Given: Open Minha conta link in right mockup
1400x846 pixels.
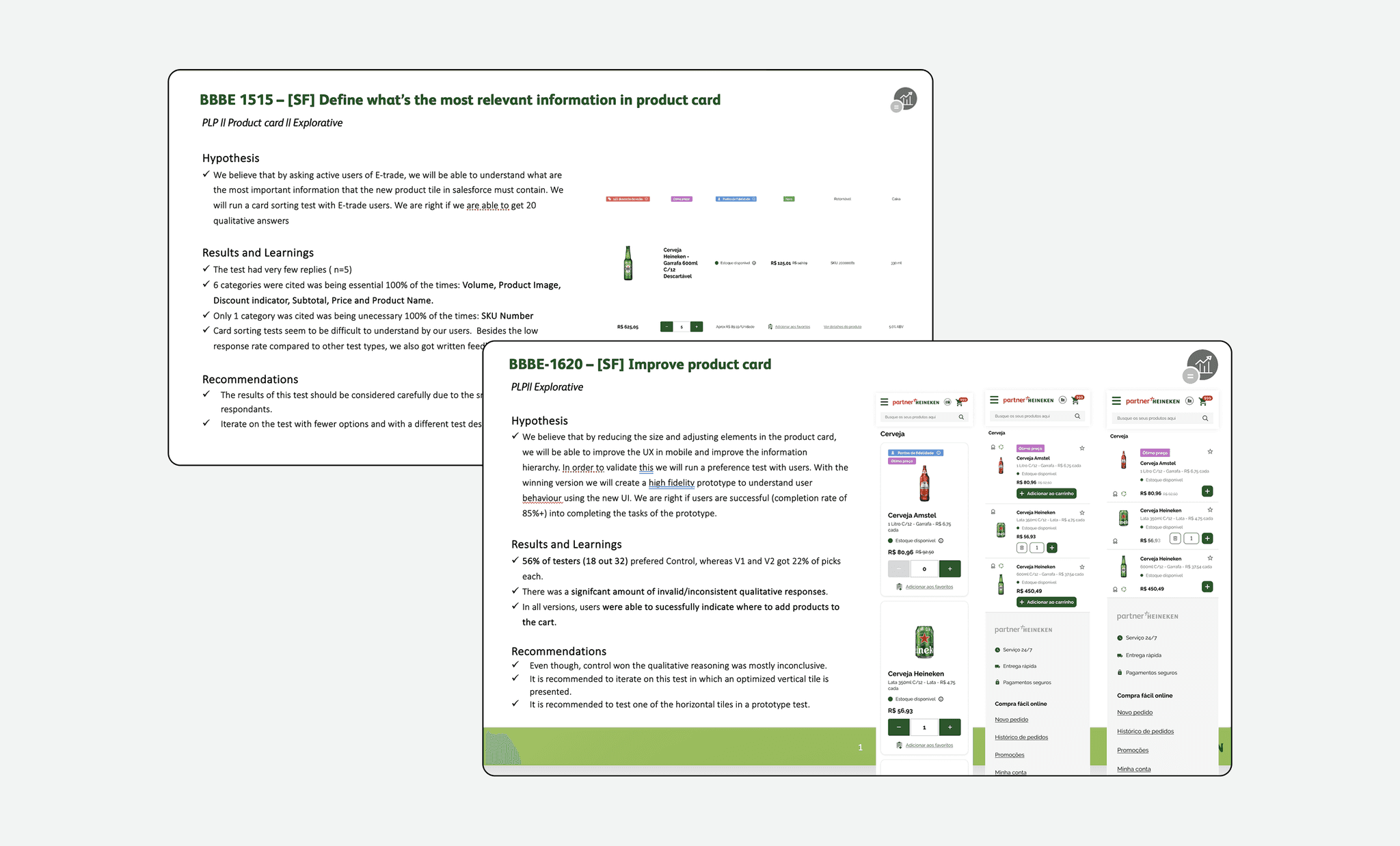Looking at the screenshot, I should click(1134, 769).
